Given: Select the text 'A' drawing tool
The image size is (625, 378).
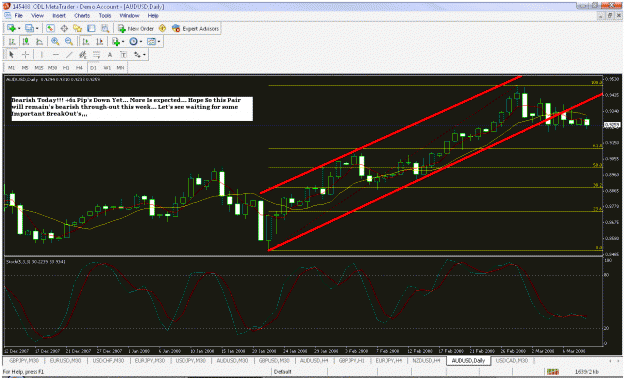Looking at the screenshot, I should tap(110, 55).
